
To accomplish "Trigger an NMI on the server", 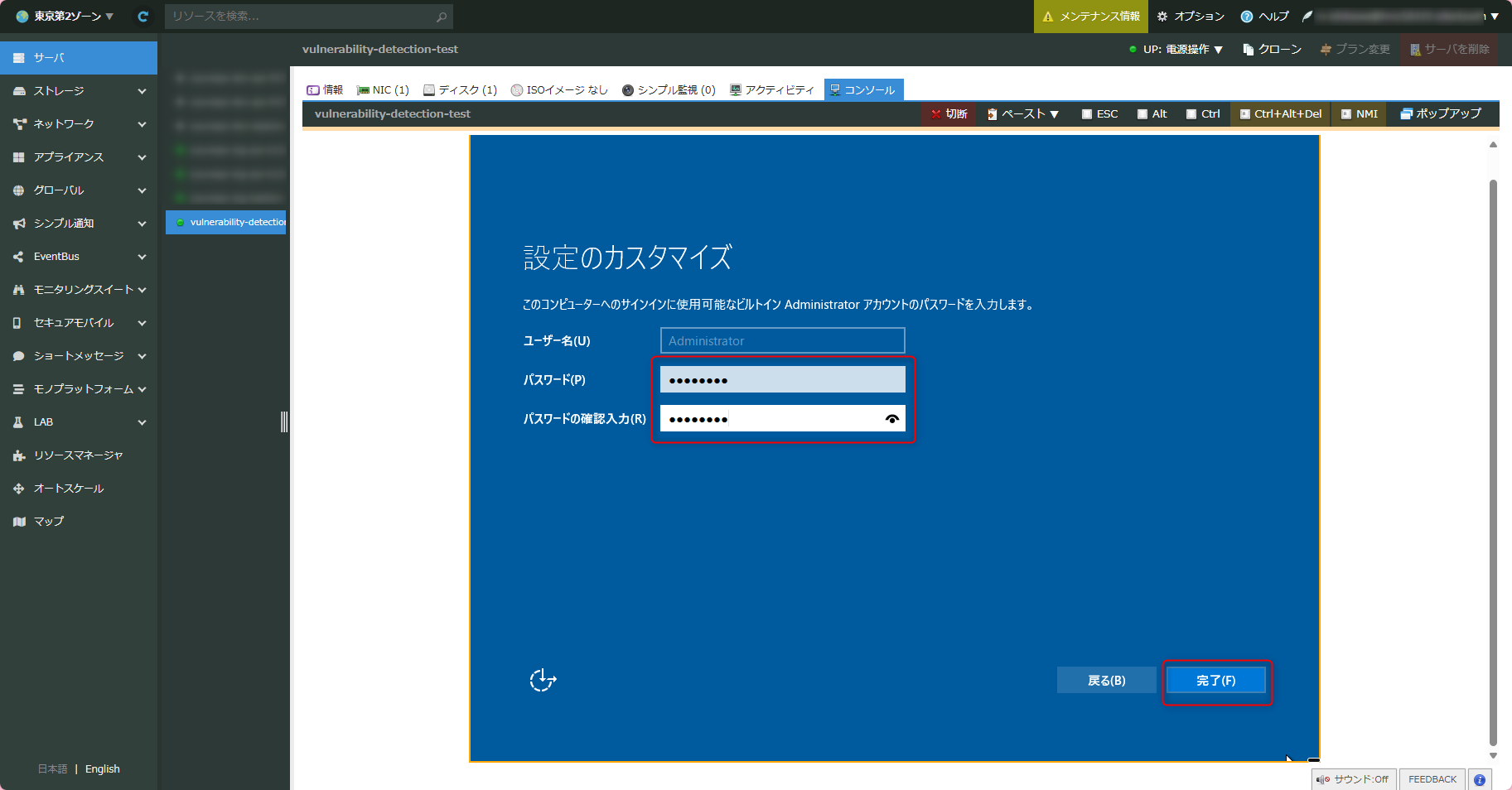I will 1358,113.
